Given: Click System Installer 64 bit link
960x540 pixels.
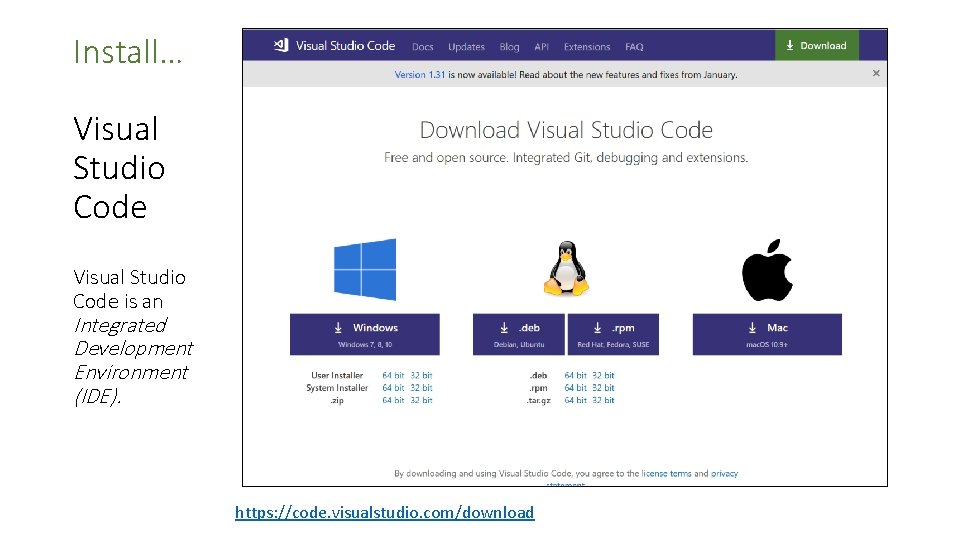Looking at the screenshot, I should (393, 388).
